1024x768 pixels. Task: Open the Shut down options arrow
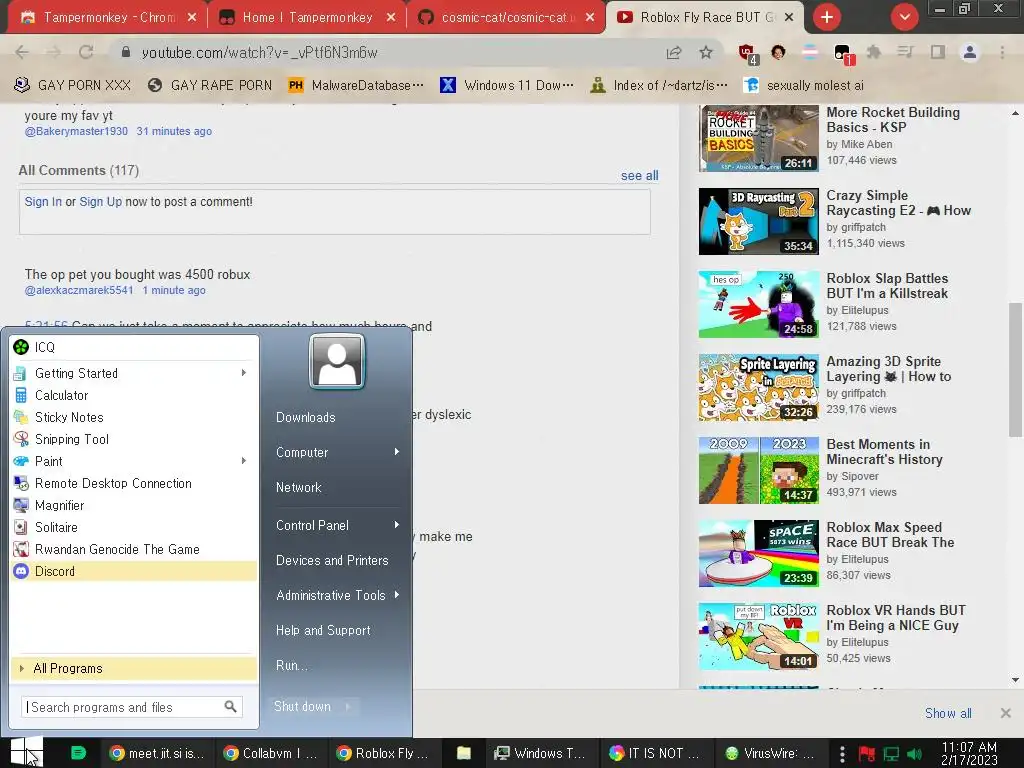(x=349, y=706)
